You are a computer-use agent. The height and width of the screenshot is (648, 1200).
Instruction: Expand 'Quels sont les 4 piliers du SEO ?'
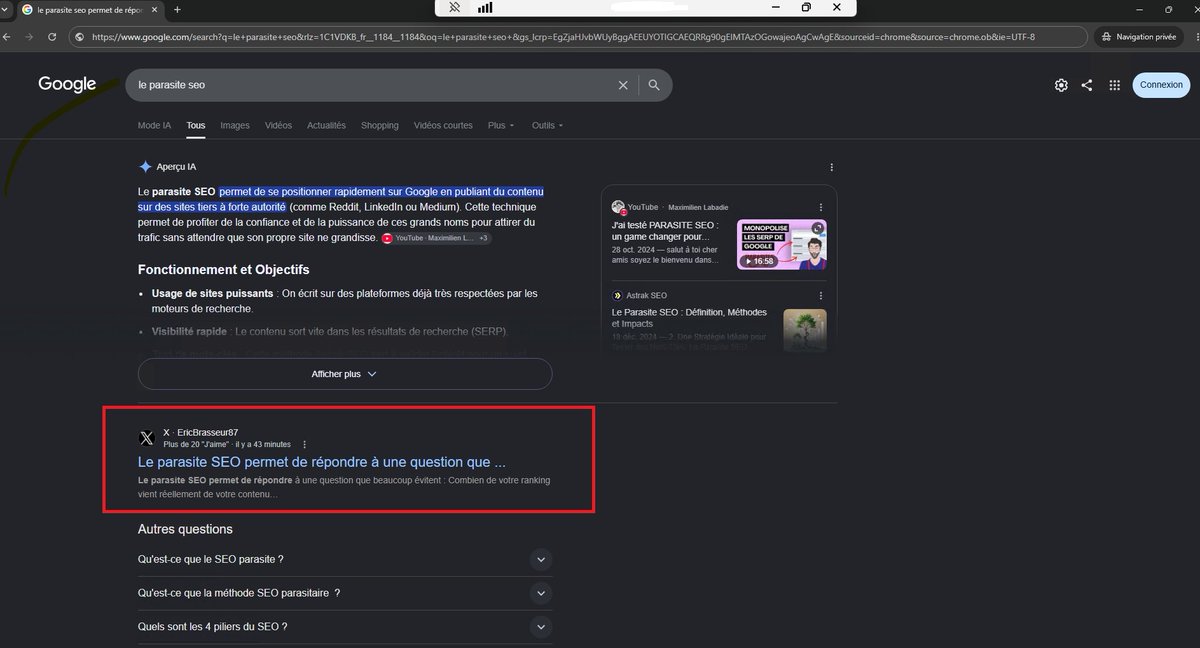(x=345, y=627)
